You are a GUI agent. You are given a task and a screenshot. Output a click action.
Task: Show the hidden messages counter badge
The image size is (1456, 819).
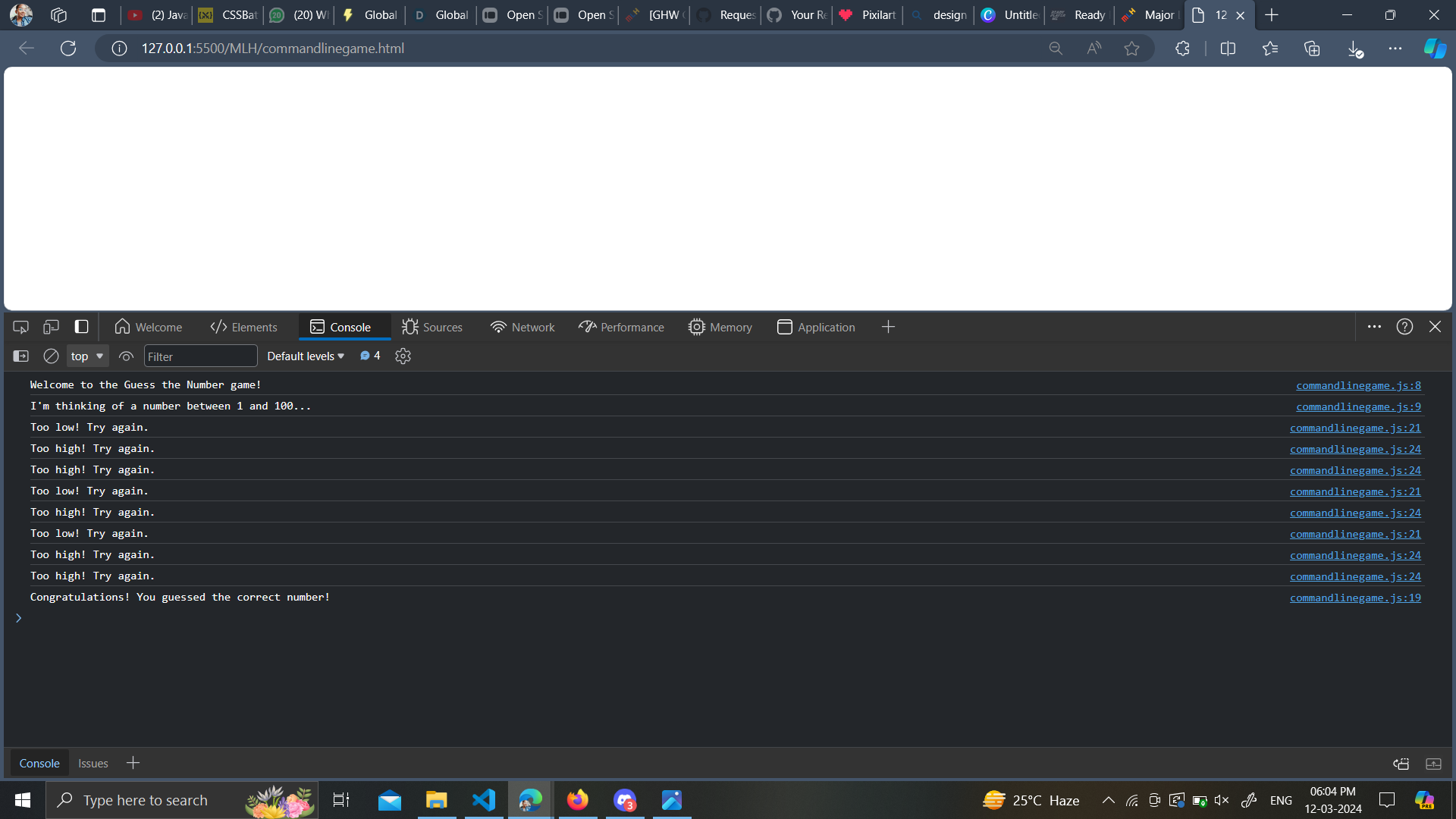369,356
